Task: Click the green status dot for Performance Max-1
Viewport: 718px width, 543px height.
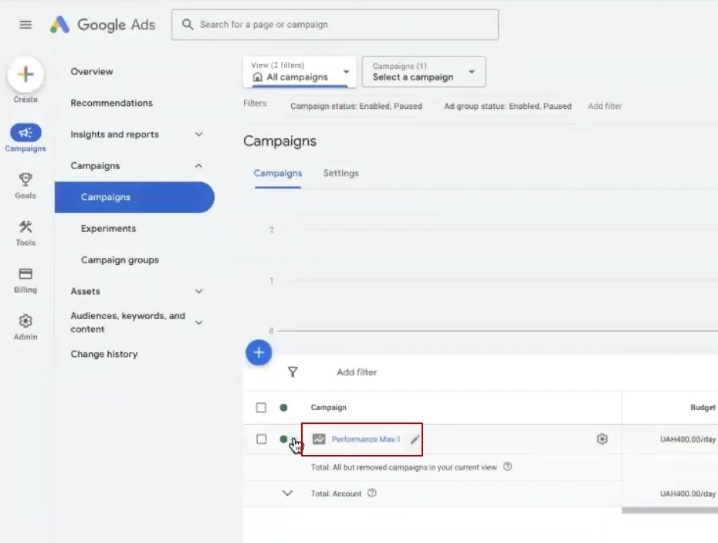Action: (x=284, y=439)
